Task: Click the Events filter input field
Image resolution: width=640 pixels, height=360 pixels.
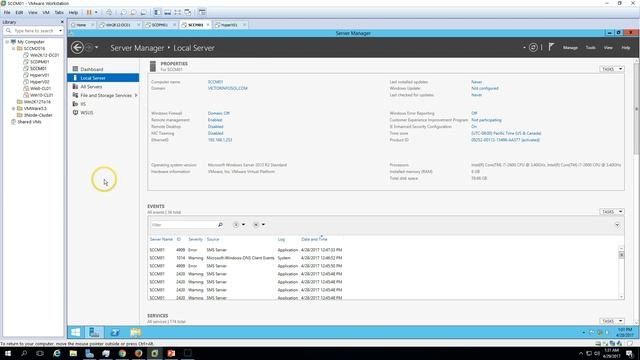Action: pyautogui.click(x=184, y=225)
